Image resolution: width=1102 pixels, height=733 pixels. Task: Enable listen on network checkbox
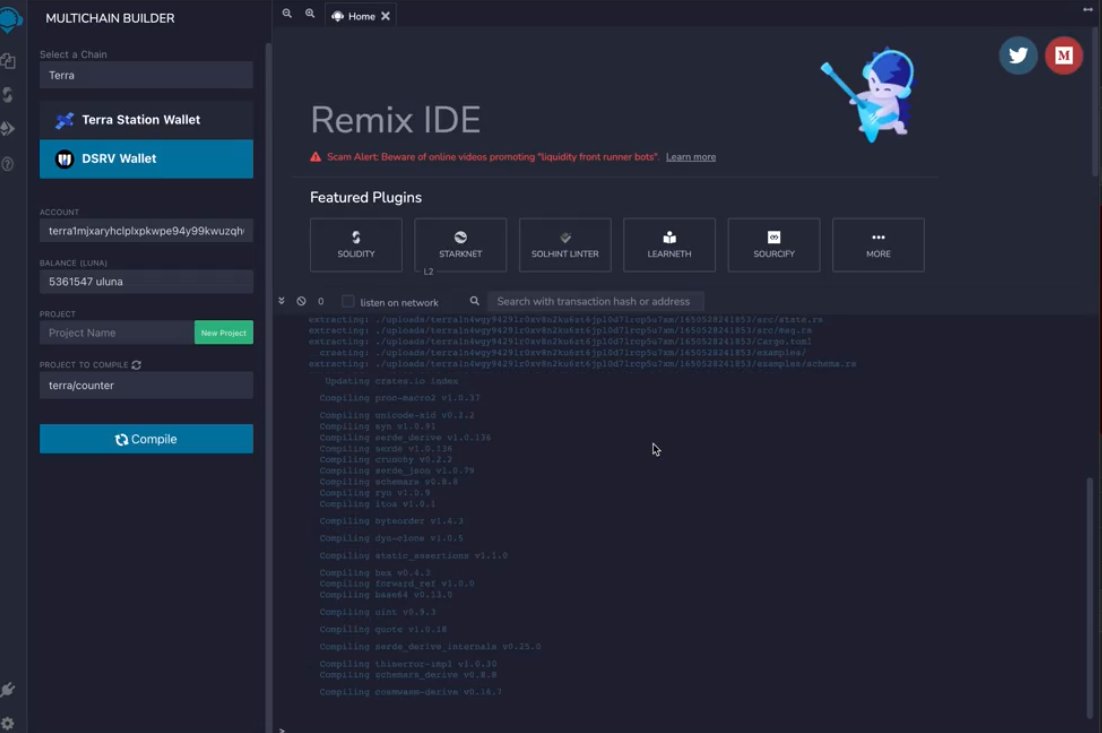(x=348, y=301)
